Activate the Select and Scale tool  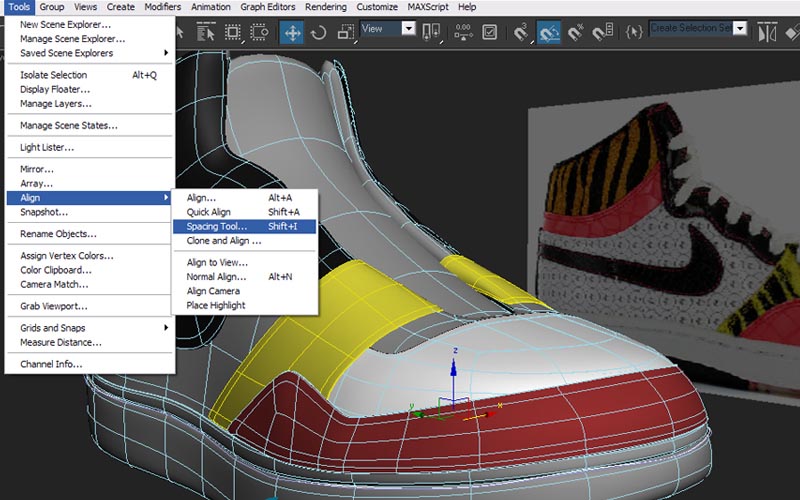pos(346,33)
